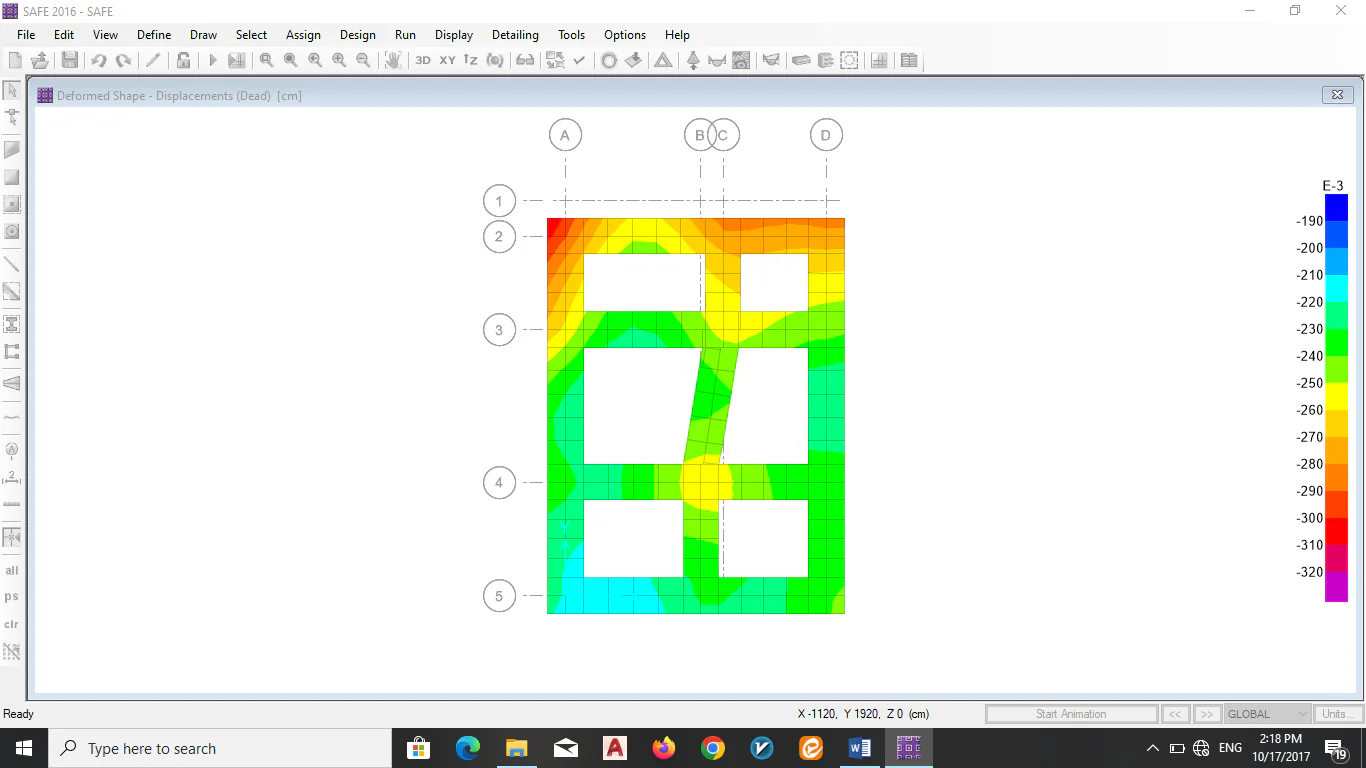Viewport: 1366px width, 768px height.
Task: Switch to 3D view
Action: point(423,60)
